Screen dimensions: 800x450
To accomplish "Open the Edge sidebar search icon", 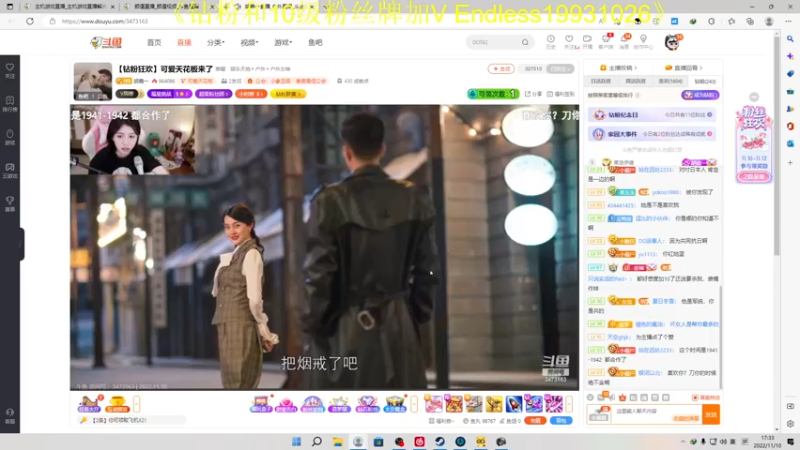I will 790,39.
